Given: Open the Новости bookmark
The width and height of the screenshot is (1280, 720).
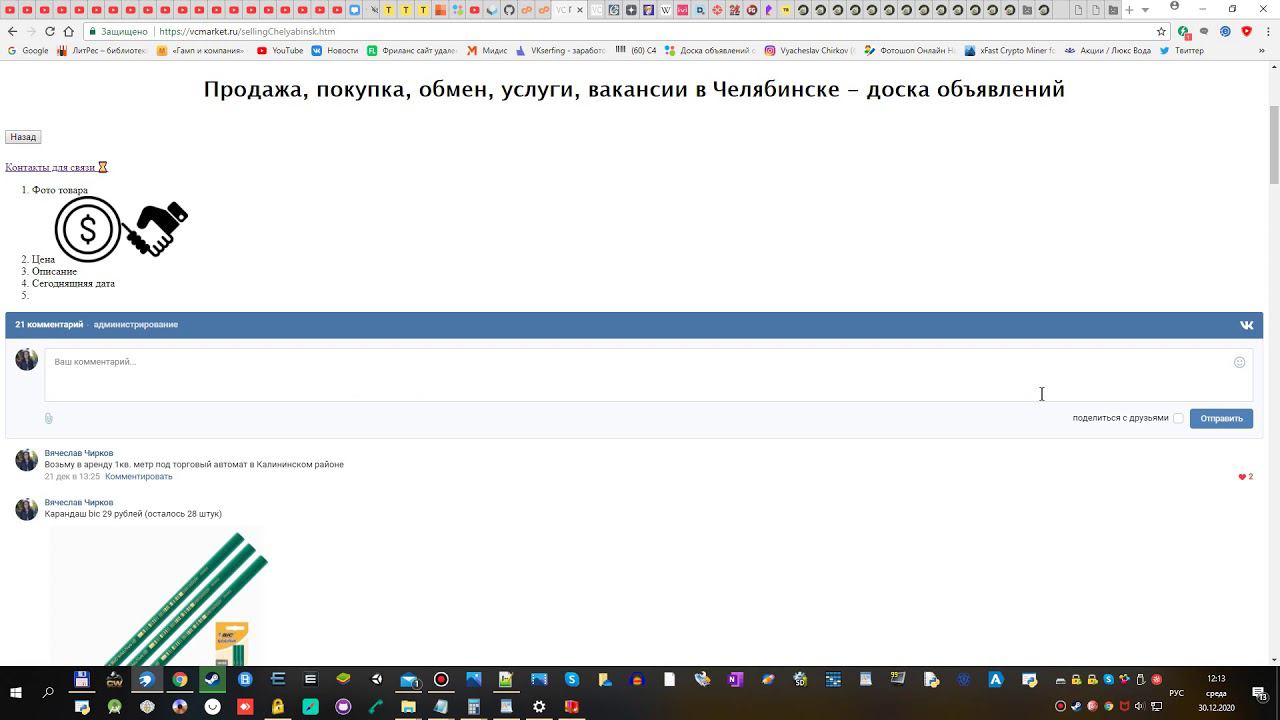Looking at the screenshot, I should [334, 50].
